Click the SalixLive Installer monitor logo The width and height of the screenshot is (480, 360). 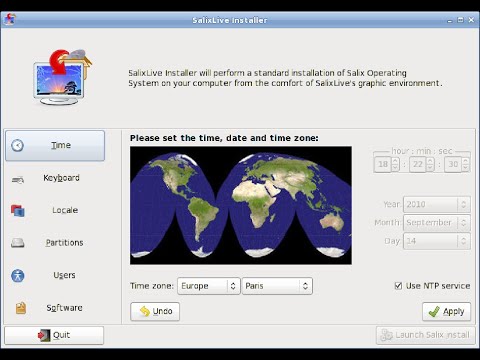coord(62,78)
